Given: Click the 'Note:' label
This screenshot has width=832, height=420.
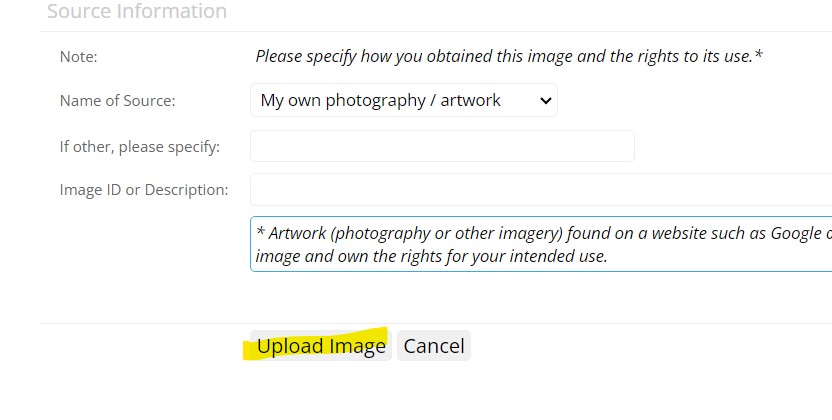Looking at the screenshot, I should [79, 56].
